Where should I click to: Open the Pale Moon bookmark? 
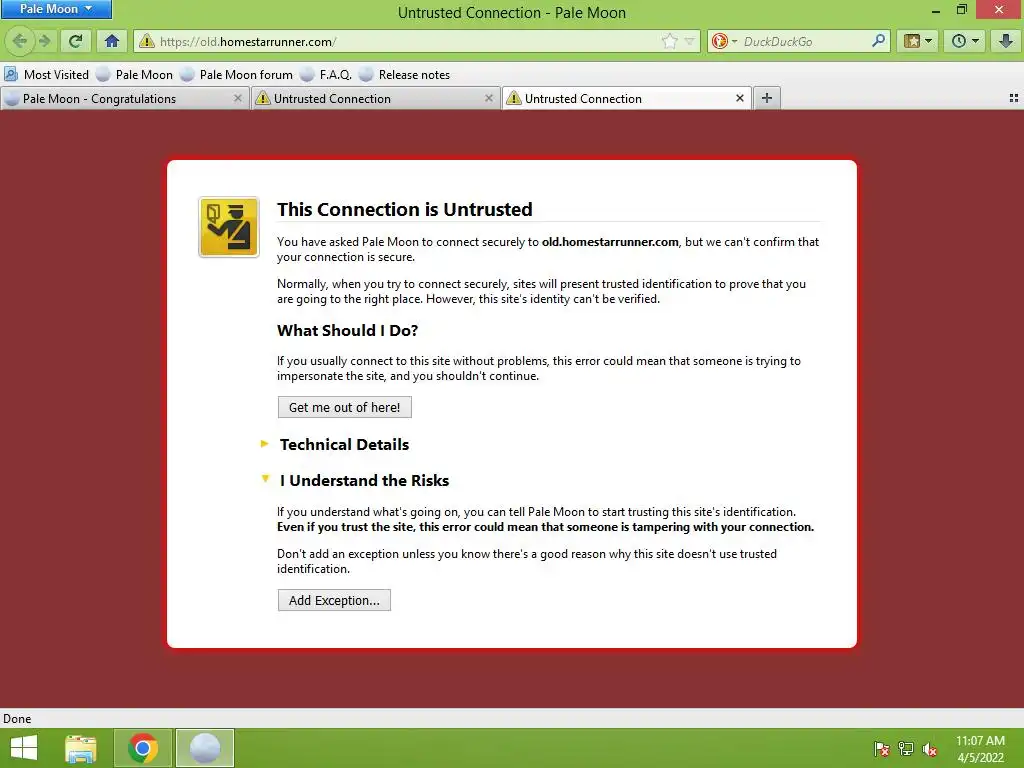[x=135, y=74]
